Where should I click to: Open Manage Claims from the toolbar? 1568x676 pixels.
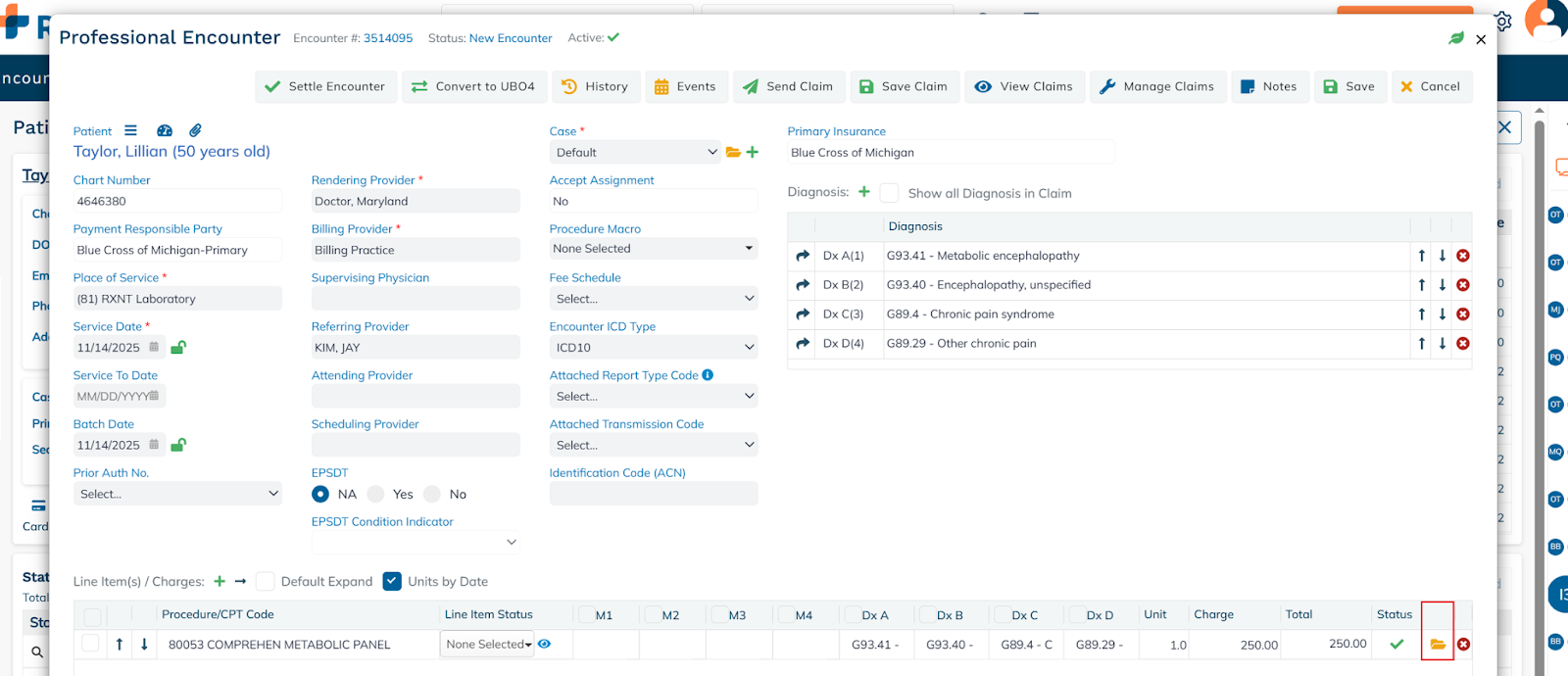coord(1156,86)
